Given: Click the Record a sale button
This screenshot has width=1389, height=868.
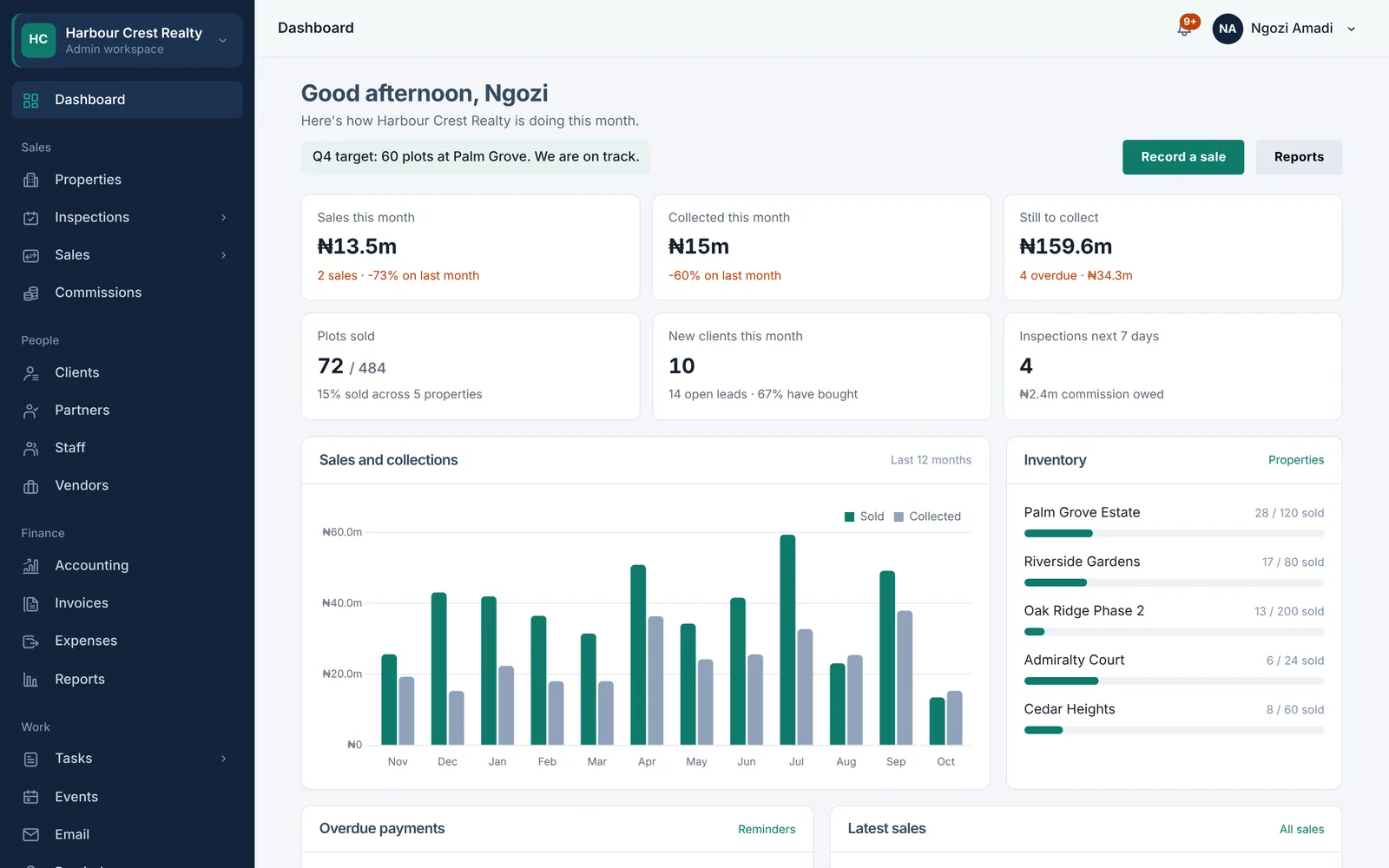Looking at the screenshot, I should pos(1183,157).
